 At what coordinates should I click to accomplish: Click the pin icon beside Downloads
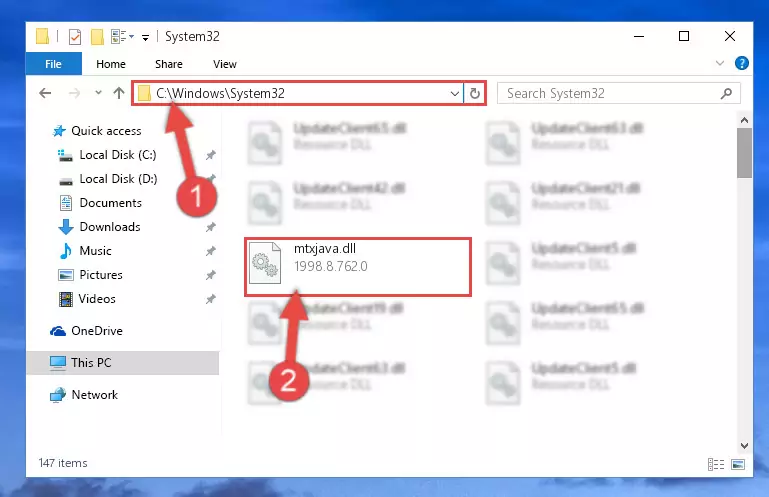[210, 227]
